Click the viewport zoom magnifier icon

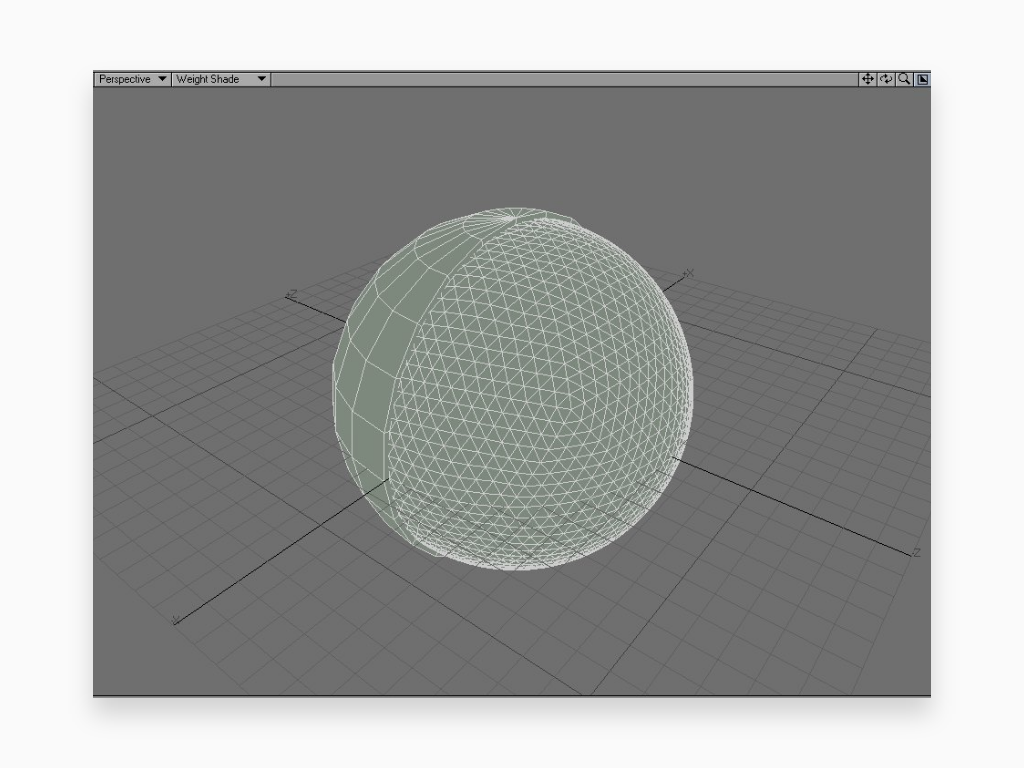coord(904,79)
